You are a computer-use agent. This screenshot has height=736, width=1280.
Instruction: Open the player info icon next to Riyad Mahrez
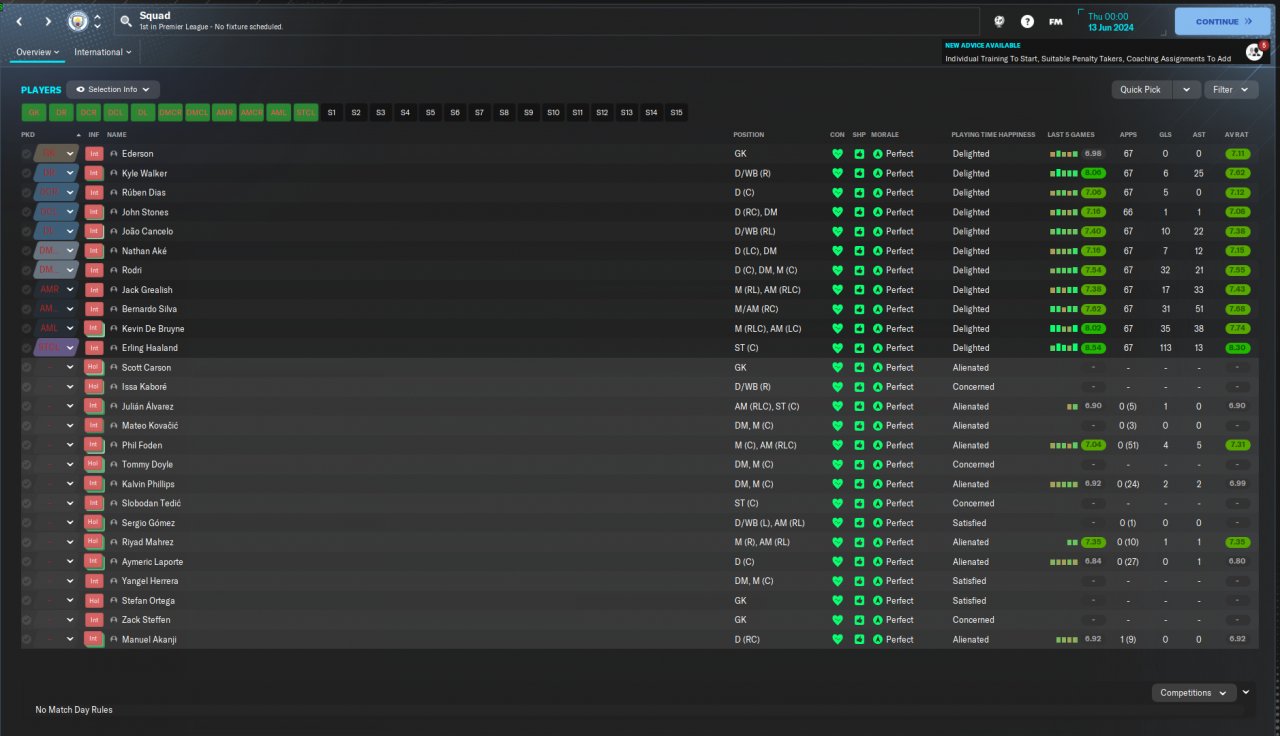coord(114,542)
